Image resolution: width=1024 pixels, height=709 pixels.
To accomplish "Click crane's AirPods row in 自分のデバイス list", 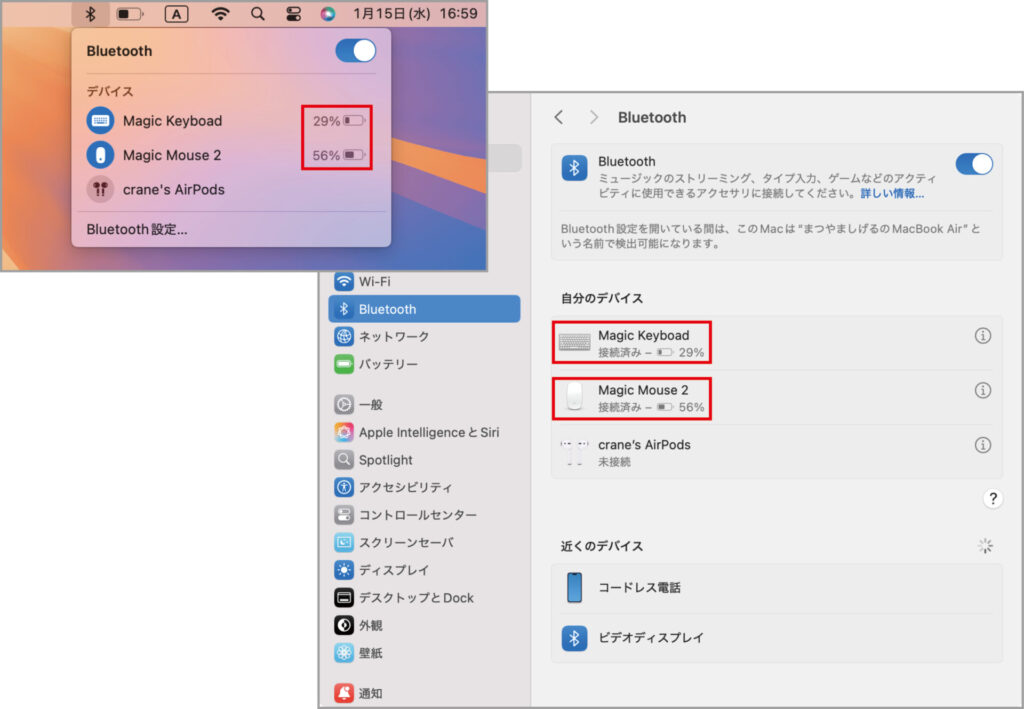I will [776, 452].
